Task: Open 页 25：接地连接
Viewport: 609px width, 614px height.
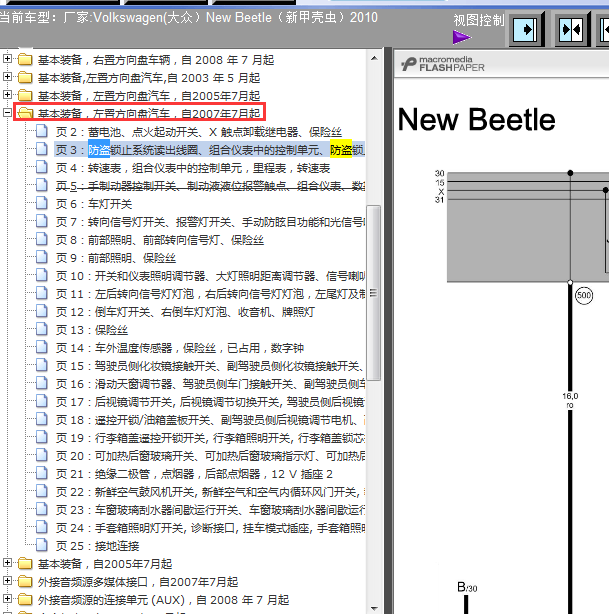Action: (x=97, y=546)
